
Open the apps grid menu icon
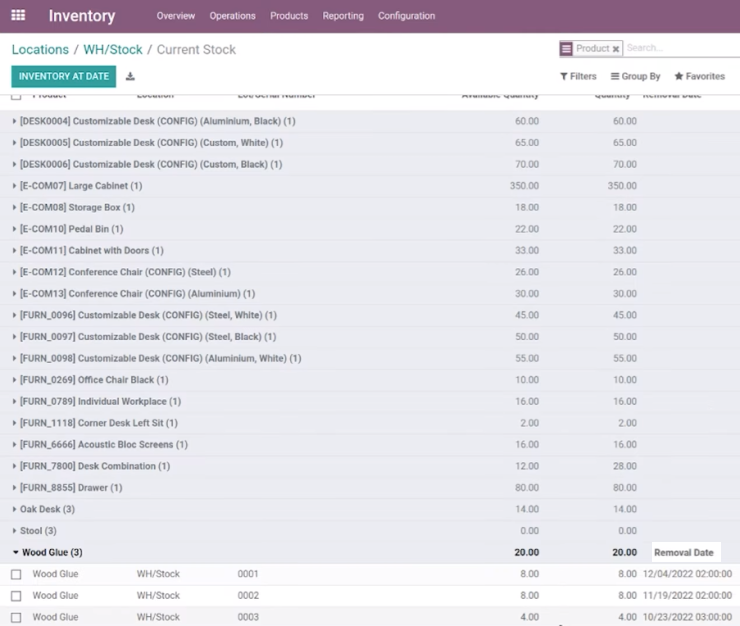coord(18,16)
